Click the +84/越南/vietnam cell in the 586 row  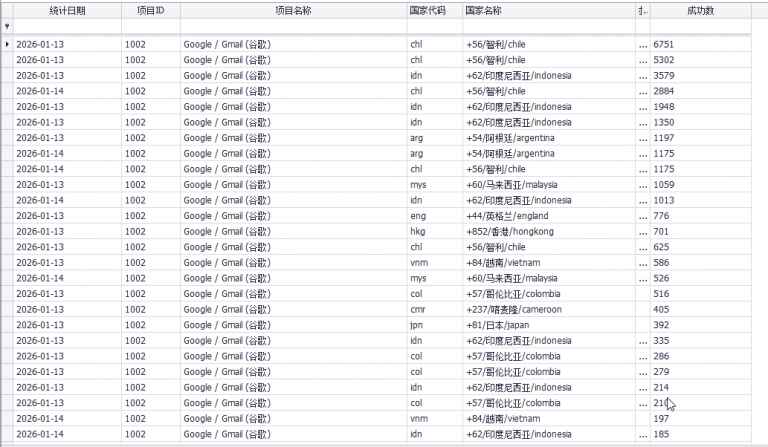point(549,263)
